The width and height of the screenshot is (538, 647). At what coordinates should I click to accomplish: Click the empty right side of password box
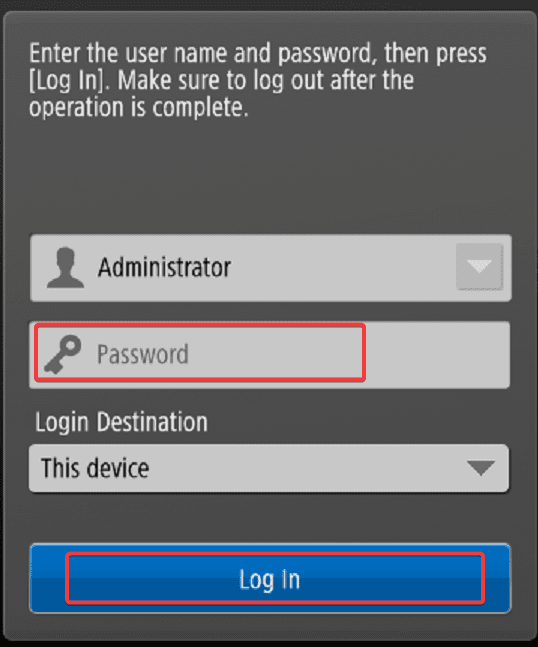click(x=437, y=354)
